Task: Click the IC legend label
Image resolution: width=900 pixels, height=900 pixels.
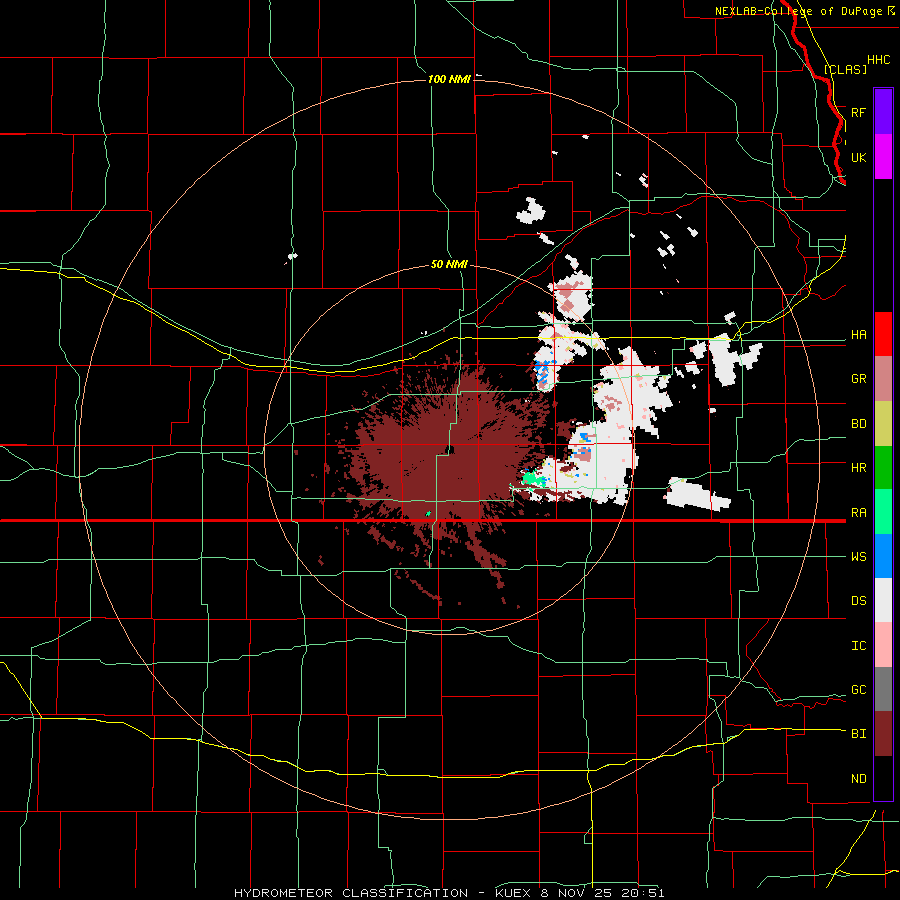Action: (858, 646)
